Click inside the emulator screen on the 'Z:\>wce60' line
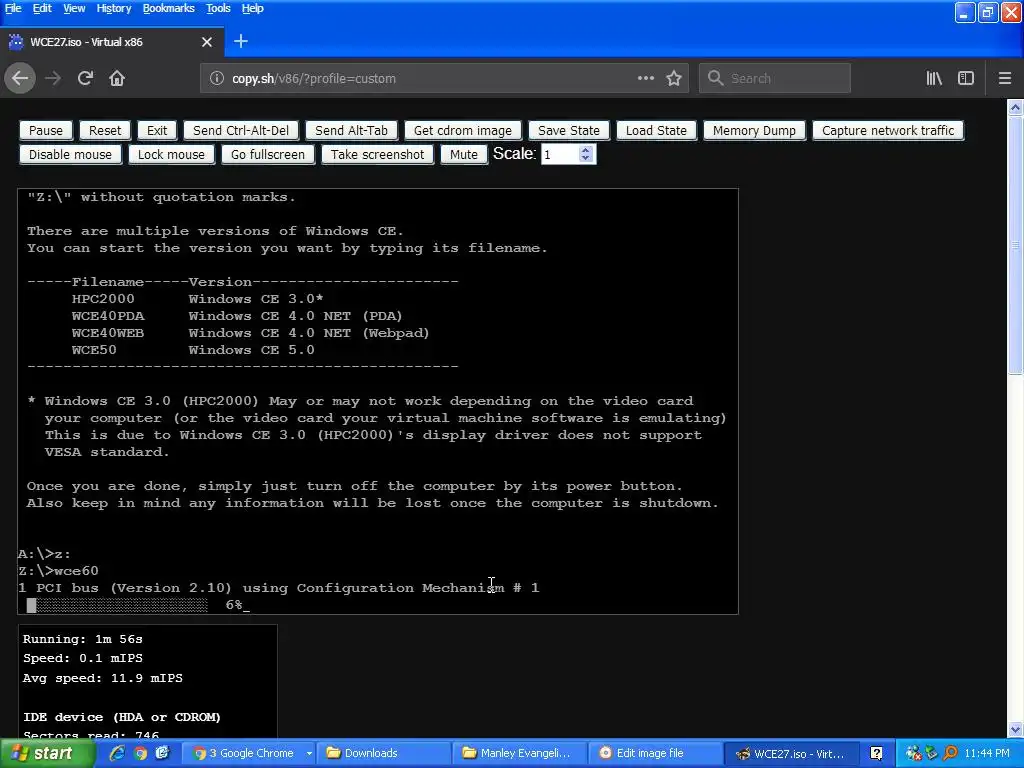Image resolution: width=1024 pixels, height=768 pixels. (x=59, y=571)
